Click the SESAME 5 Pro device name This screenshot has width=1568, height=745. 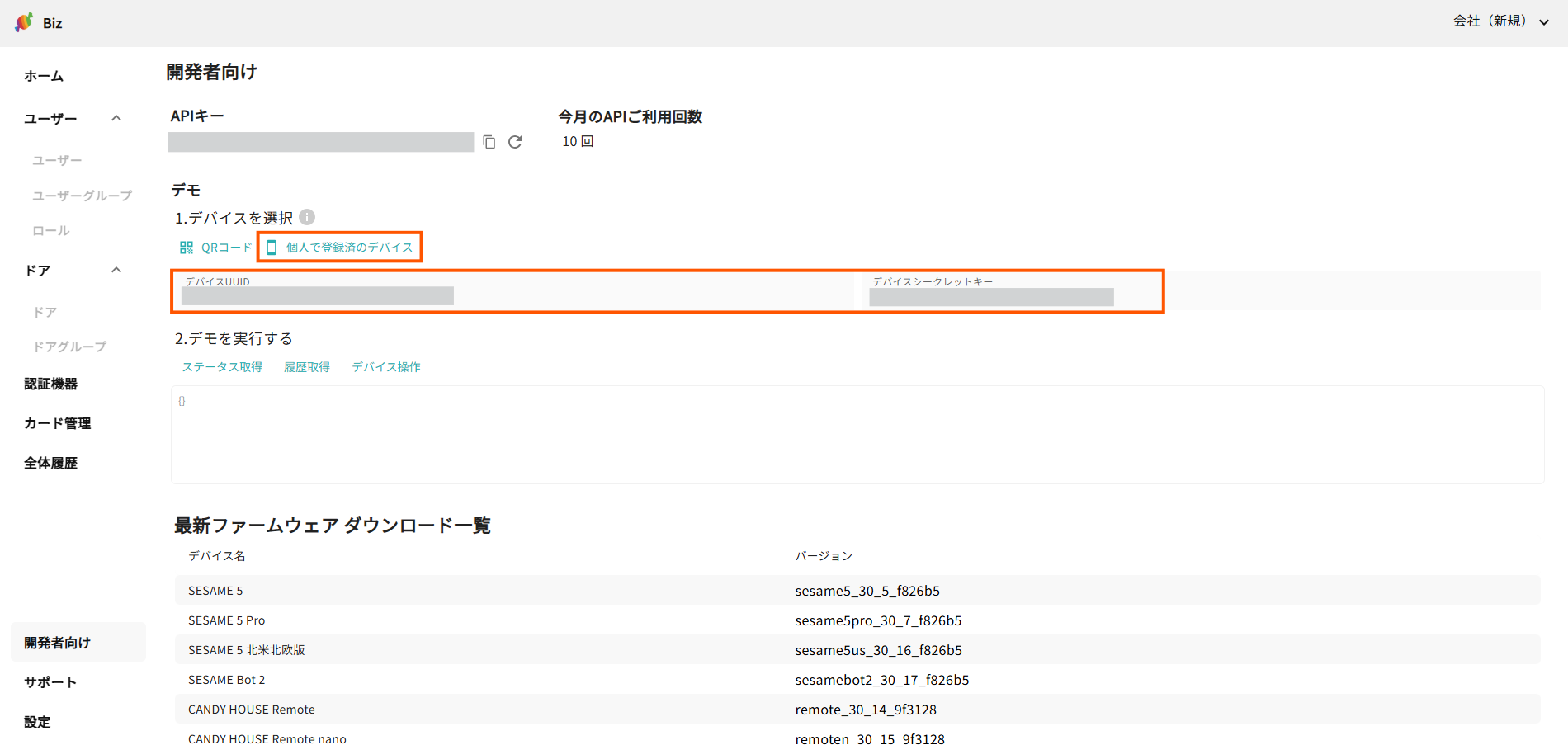coord(226,620)
